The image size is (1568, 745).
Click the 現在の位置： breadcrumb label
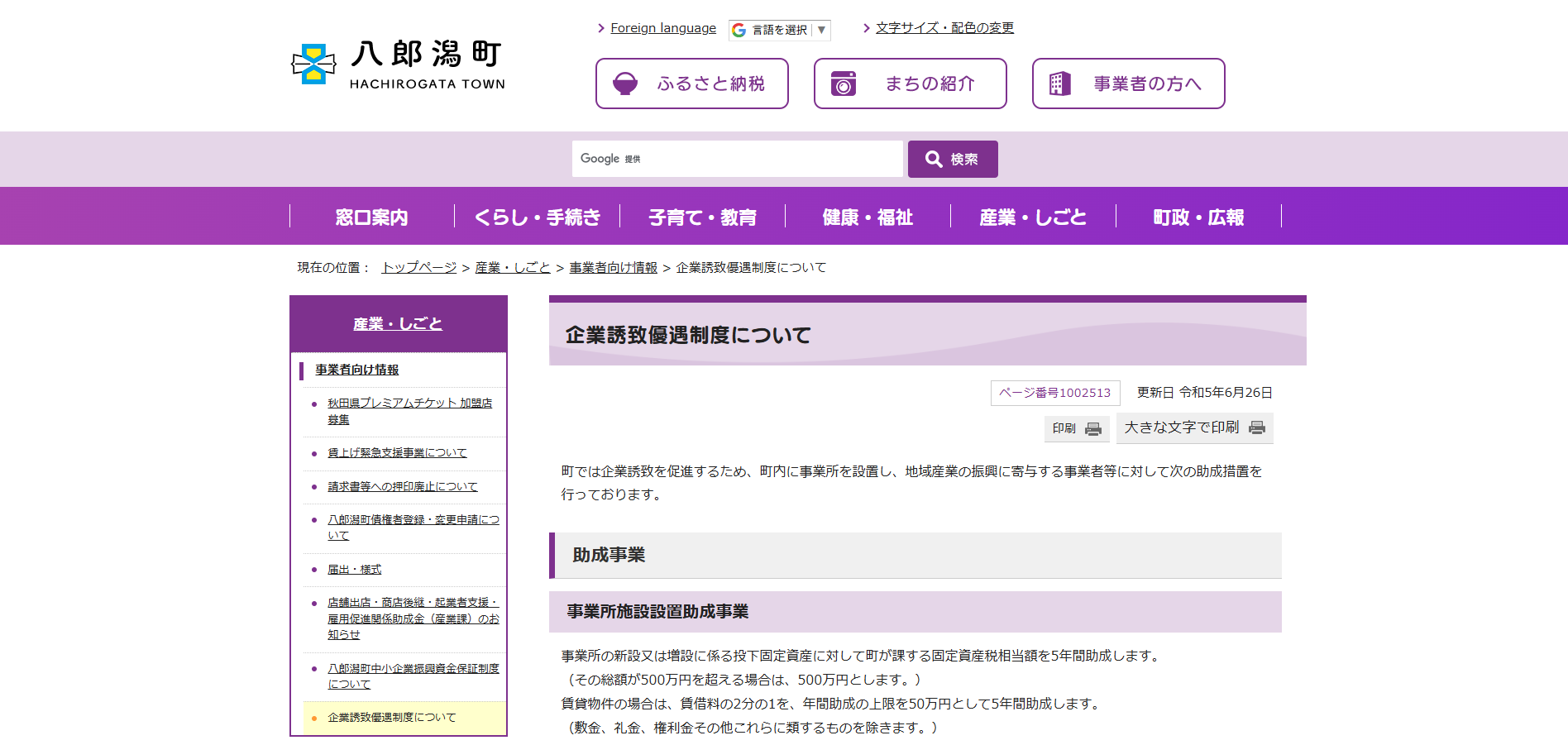pyautogui.click(x=334, y=268)
